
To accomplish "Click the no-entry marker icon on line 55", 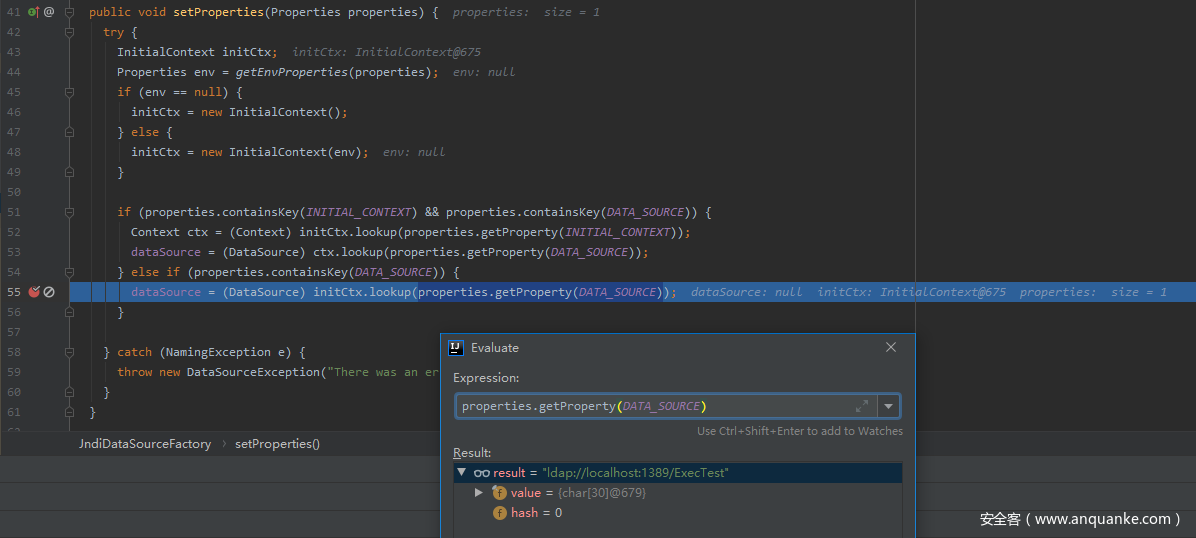I will [49, 292].
